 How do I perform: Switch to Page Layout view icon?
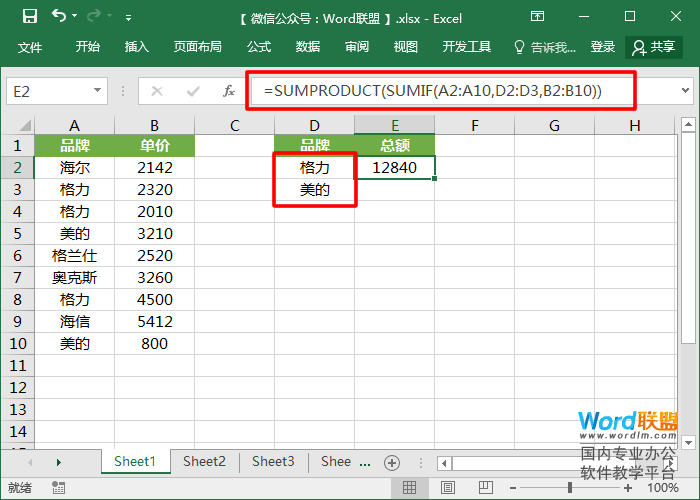[x=448, y=488]
